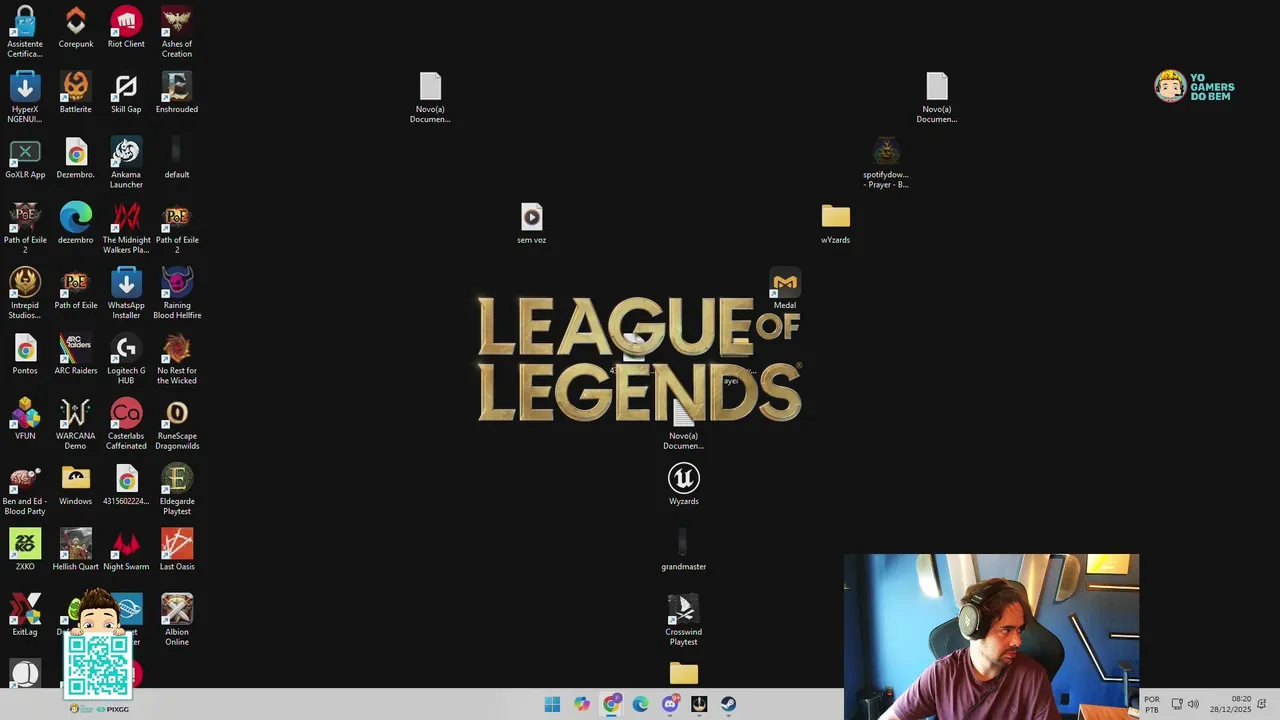Viewport: 1280px width, 720px height.
Task: Select the Dezembro. Chrome shortcut
Action: [76, 158]
